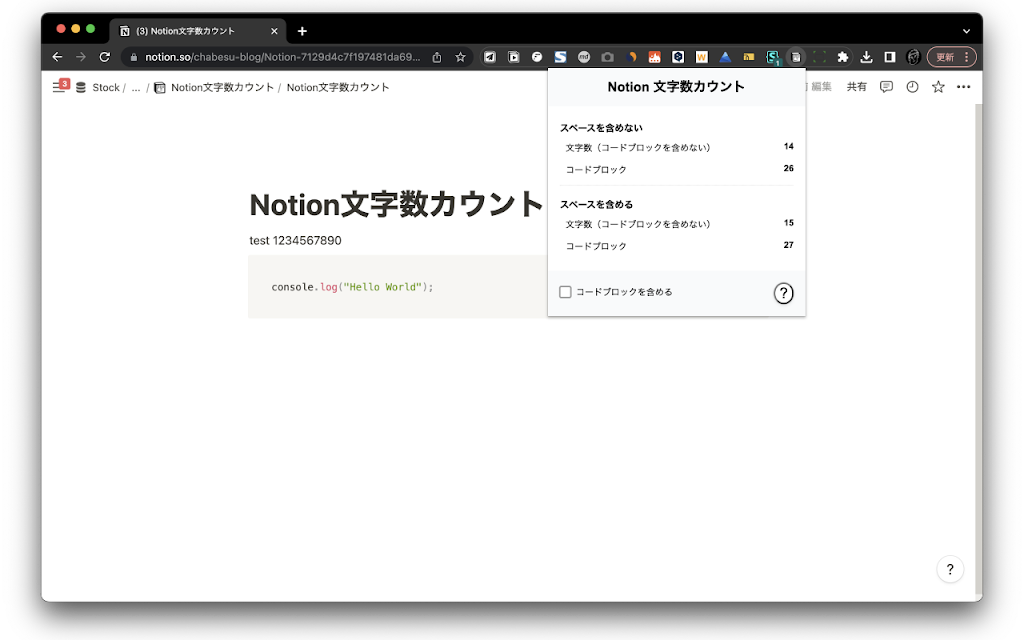Open the md markdown extension
1024x640 pixels.
tap(584, 57)
